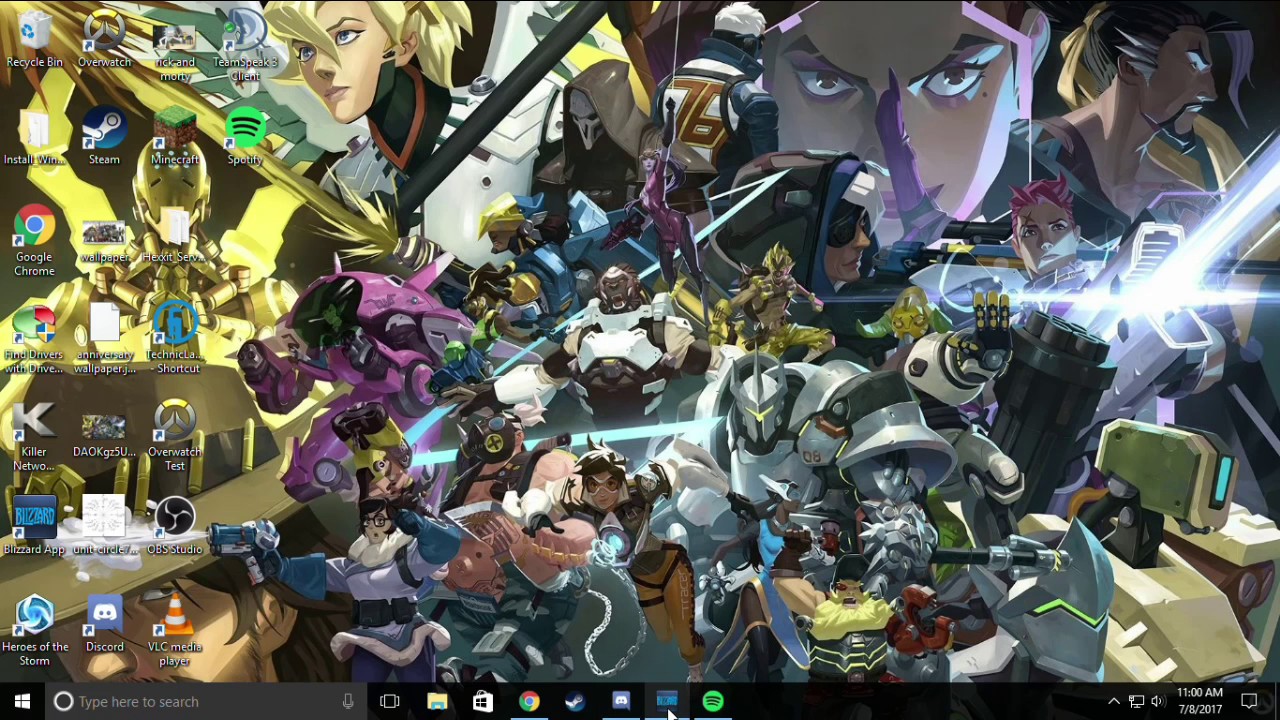1280x720 pixels.
Task: Switch to Blizzard app on the taskbar
Action: (x=667, y=701)
